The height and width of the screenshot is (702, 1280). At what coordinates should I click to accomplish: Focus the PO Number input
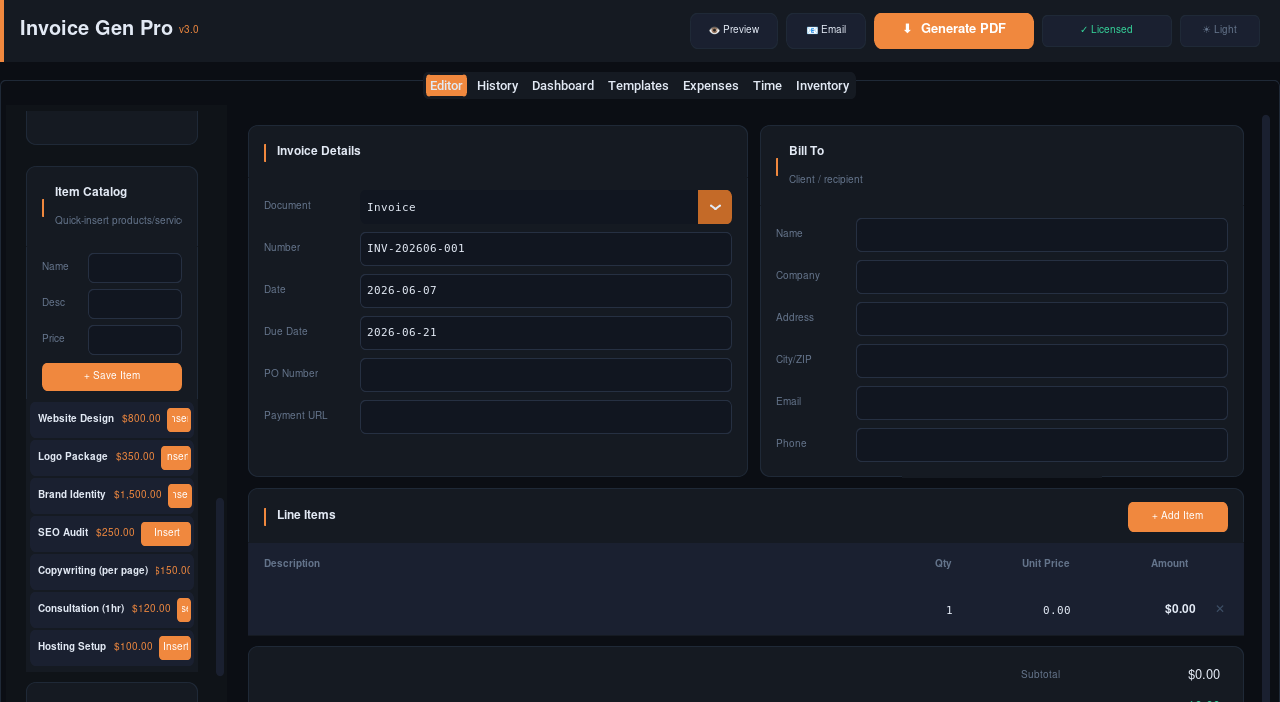coord(546,375)
